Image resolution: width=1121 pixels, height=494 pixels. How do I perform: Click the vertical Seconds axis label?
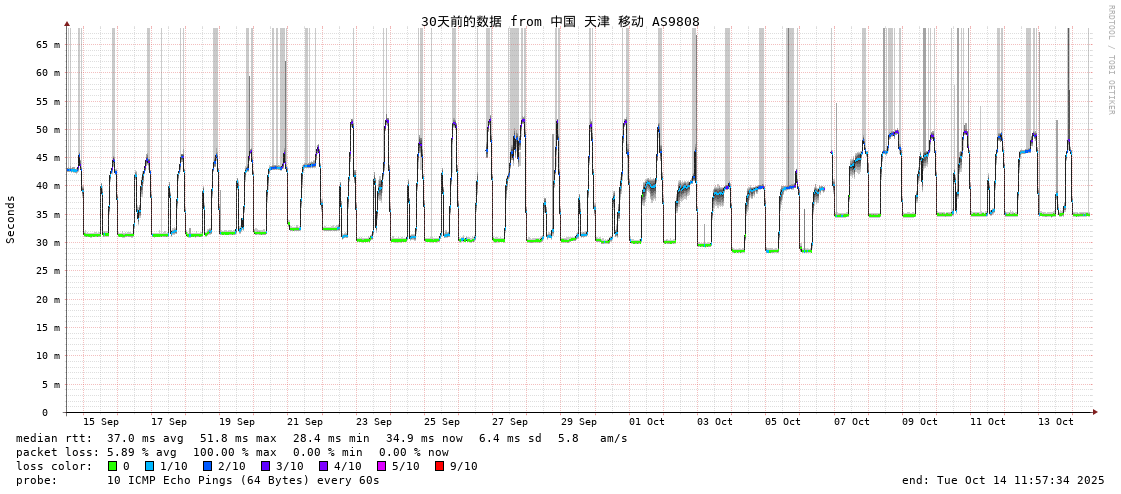pyautogui.click(x=11, y=219)
